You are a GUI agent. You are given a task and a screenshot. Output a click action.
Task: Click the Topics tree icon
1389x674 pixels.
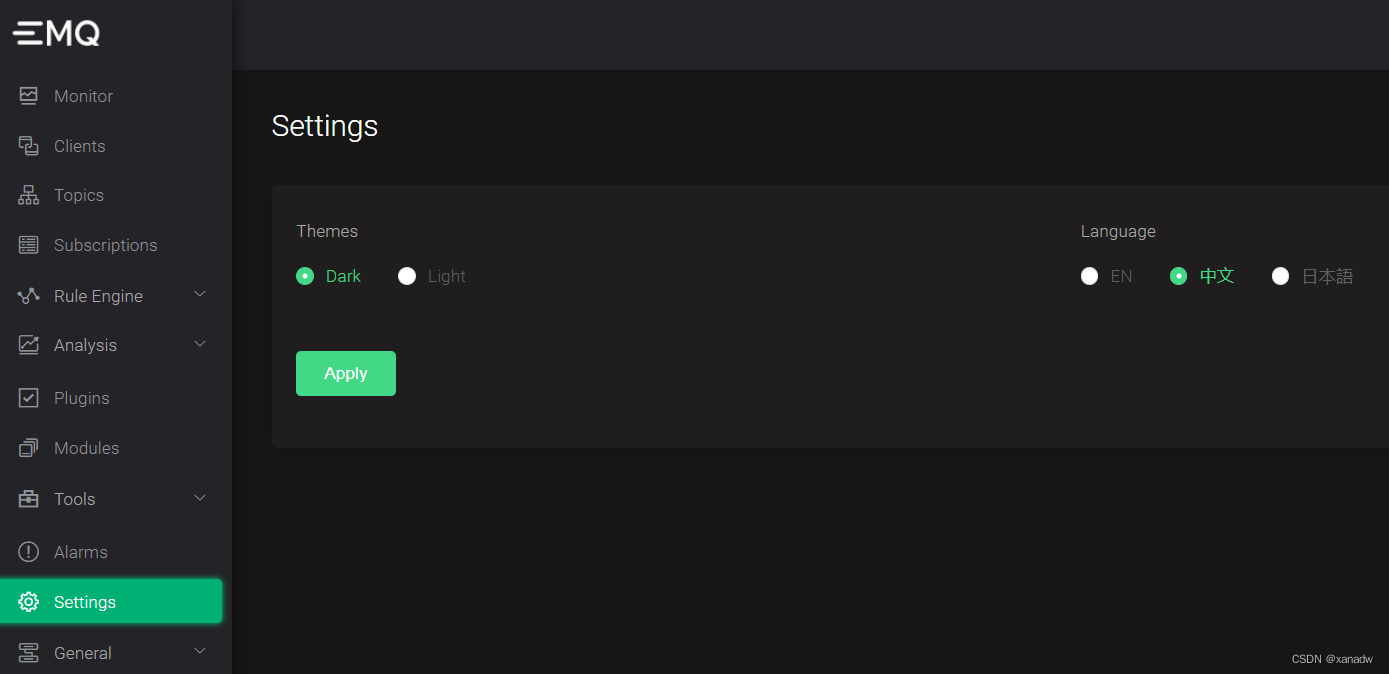(28, 195)
